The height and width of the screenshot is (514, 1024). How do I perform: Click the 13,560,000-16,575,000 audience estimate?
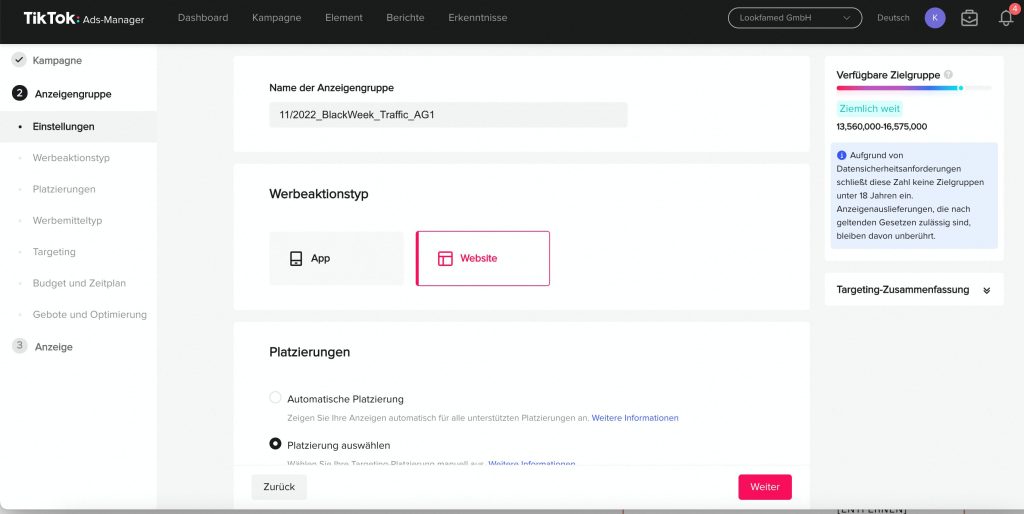pos(882,127)
